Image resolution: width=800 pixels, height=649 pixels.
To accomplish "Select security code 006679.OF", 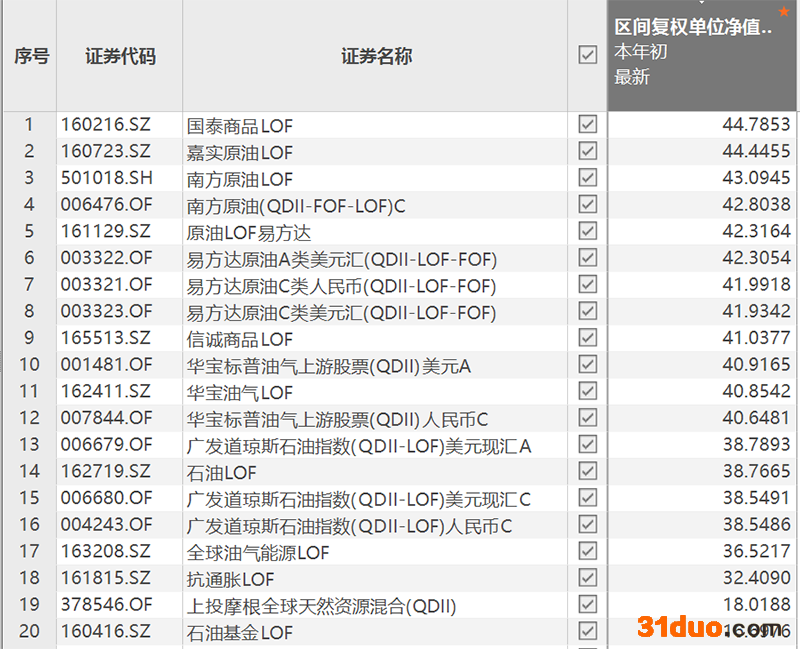I will point(107,444).
